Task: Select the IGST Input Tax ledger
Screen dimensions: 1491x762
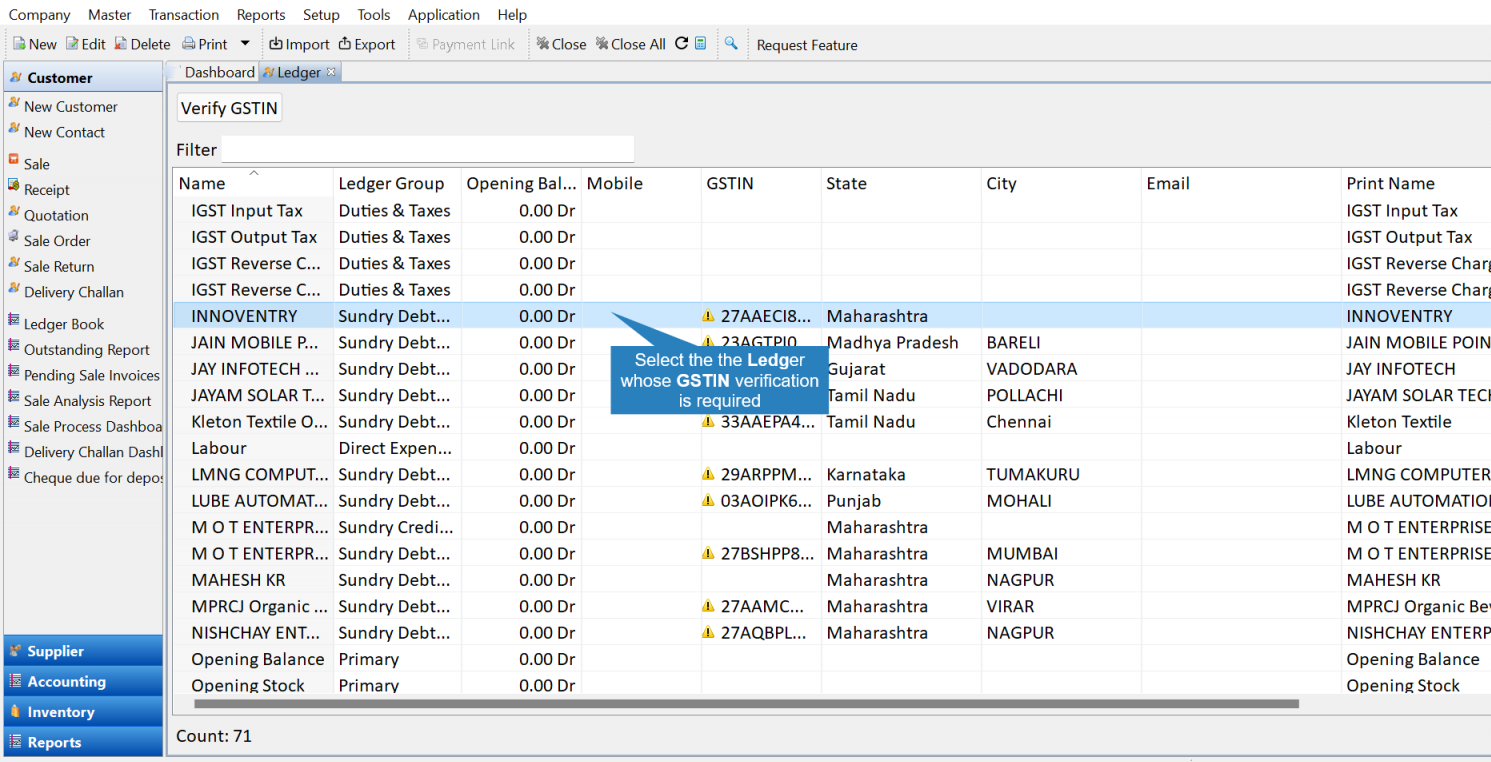Action: [x=832, y=211]
